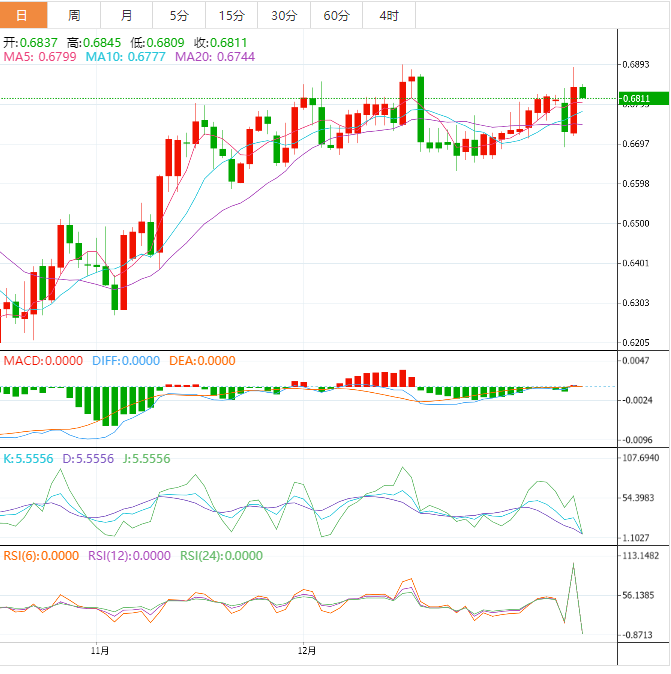
Task: Click the 54.3983 KDJ axis label
Action: [x=638, y=498]
